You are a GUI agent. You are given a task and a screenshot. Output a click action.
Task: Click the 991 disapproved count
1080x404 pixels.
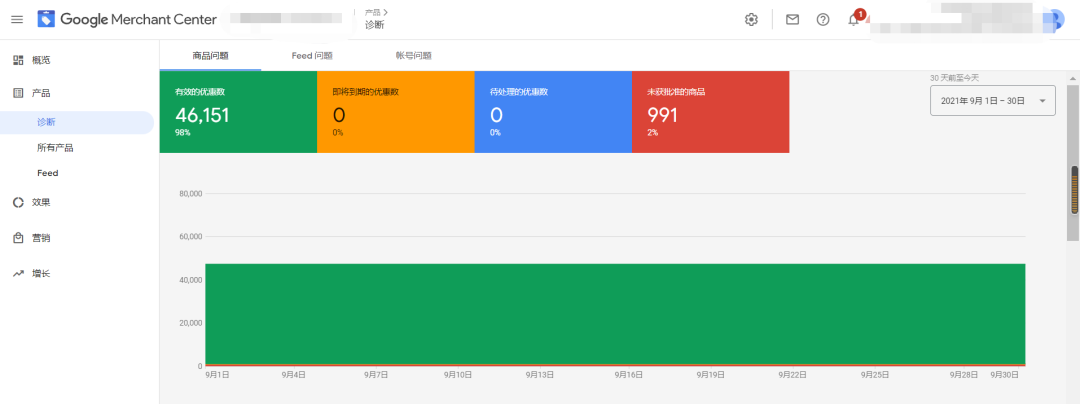click(x=663, y=115)
